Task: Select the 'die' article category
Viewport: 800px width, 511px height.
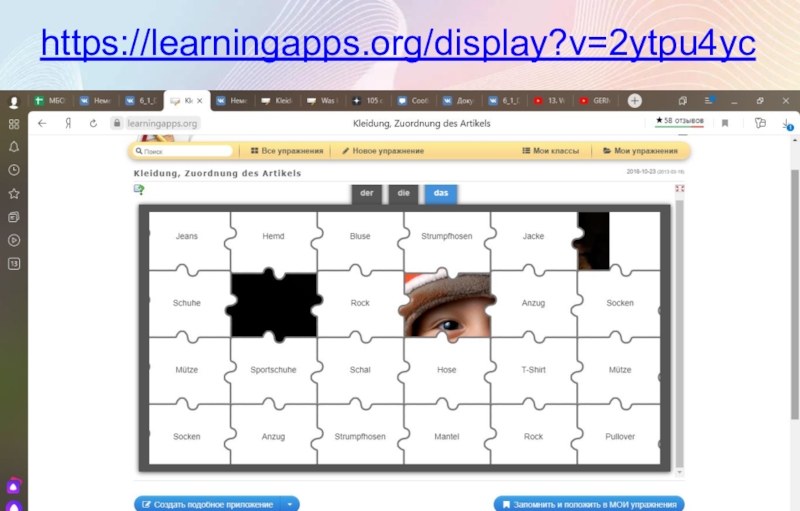Action: pos(403,193)
